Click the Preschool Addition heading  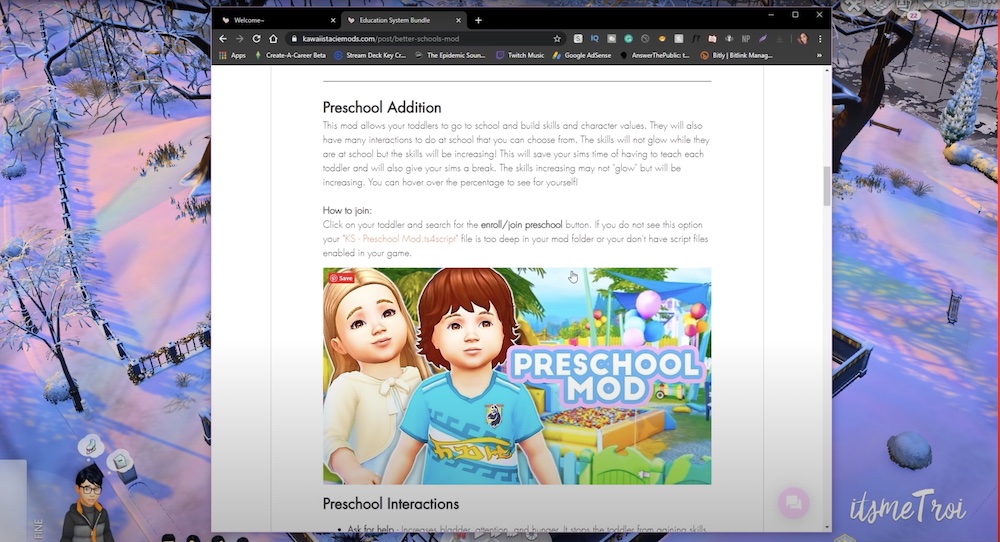(382, 107)
